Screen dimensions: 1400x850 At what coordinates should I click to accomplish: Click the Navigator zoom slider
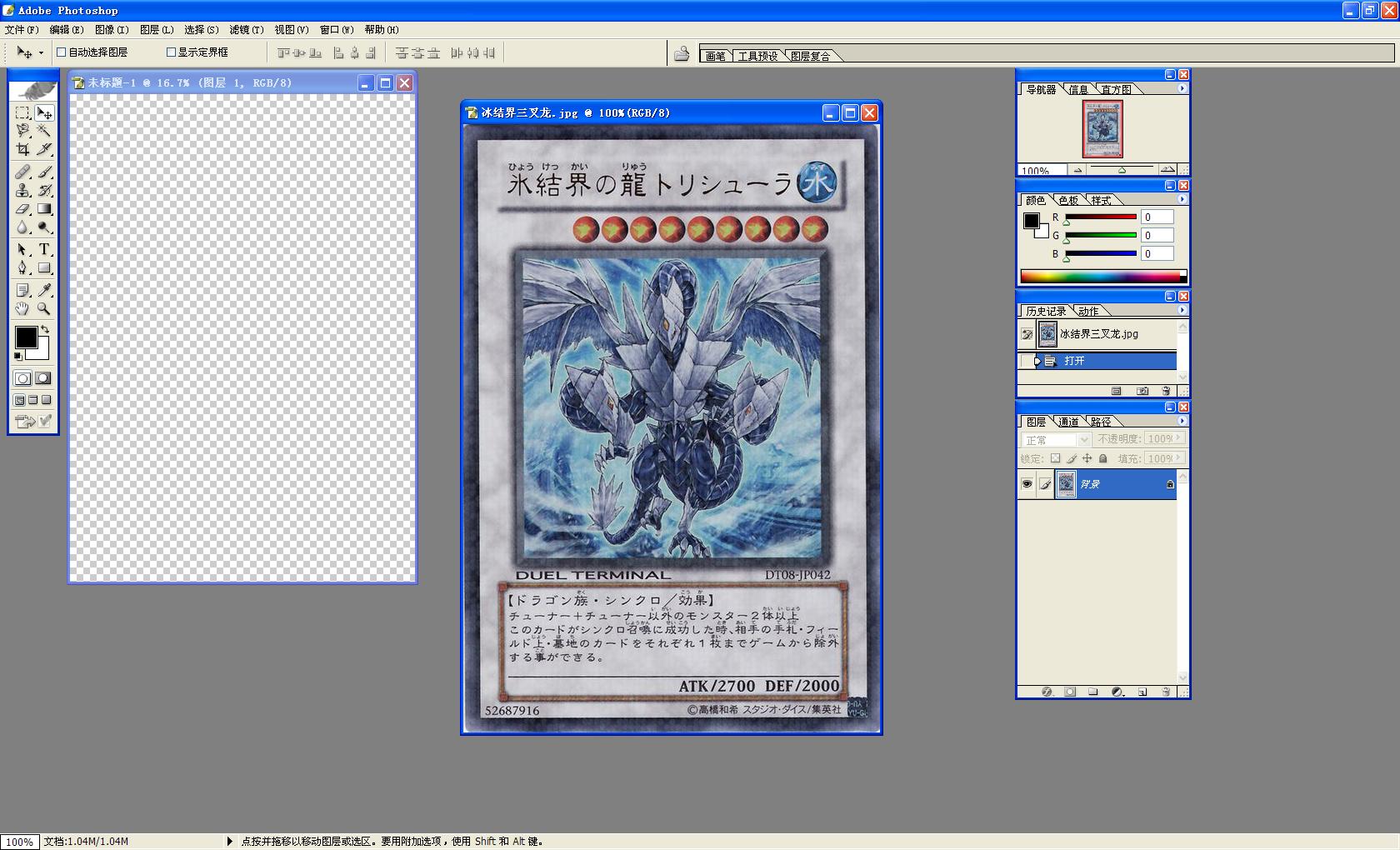pyautogui.click(x=1122, y=170)
